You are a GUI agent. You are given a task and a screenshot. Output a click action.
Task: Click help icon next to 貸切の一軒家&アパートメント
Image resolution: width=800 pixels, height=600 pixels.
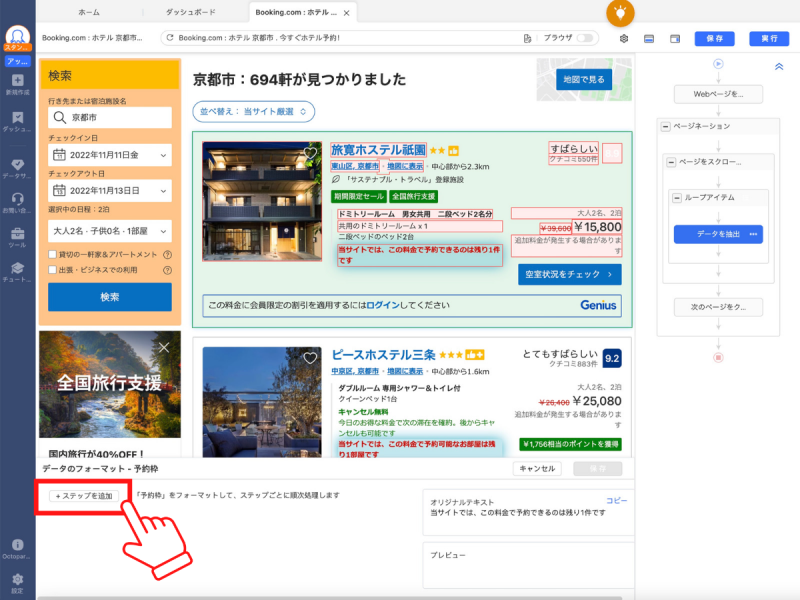[x=167, y=255]
